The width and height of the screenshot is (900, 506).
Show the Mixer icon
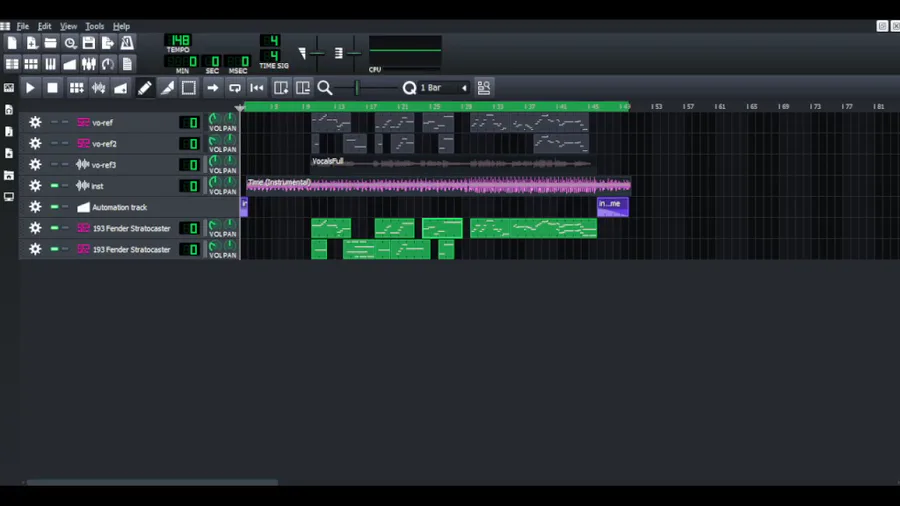[x=89, y=64]
